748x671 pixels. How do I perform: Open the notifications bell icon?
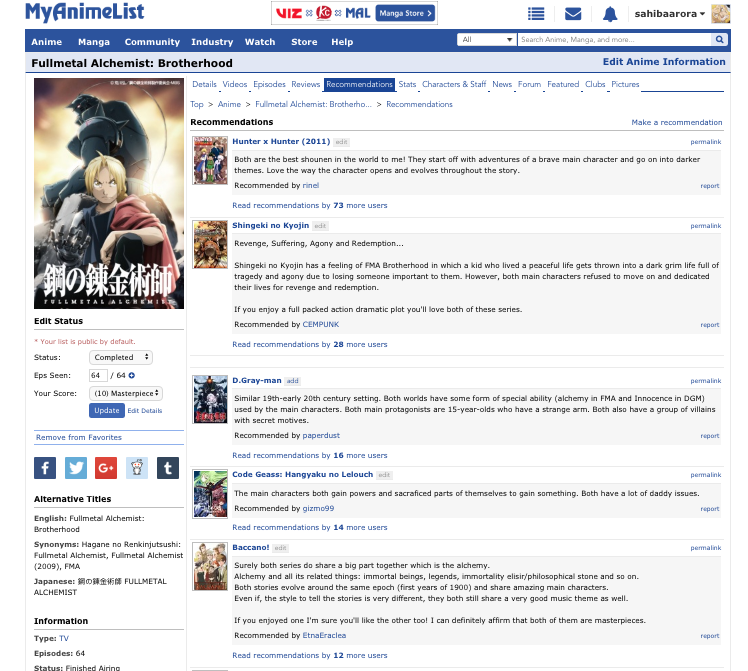point(610,14)
